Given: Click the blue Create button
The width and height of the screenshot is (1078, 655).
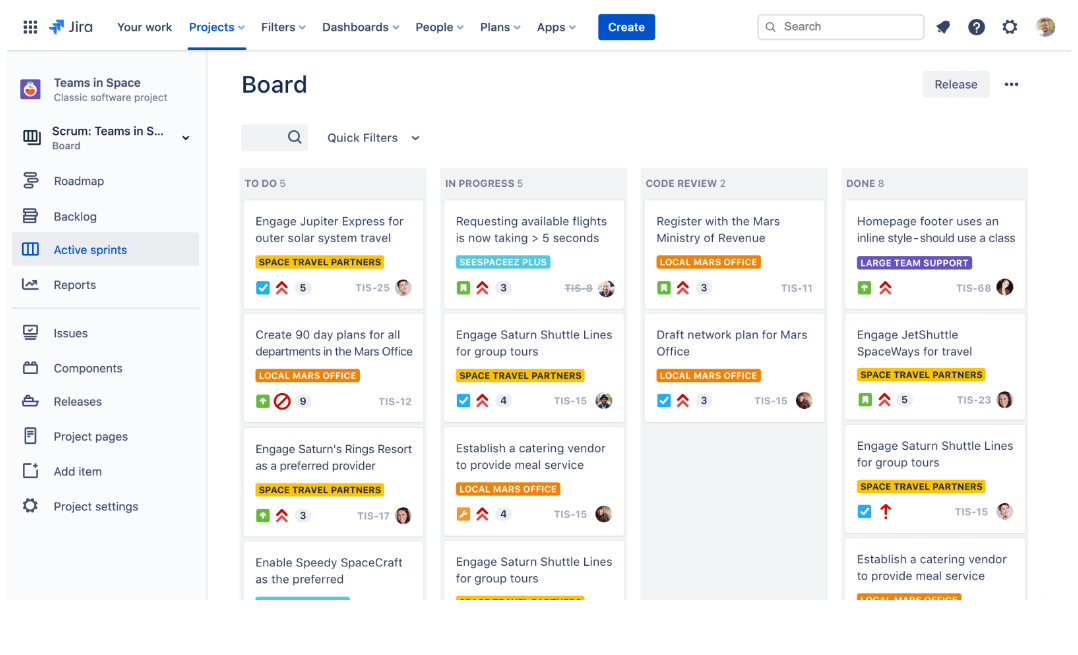Looking at the screenshot, I should (626, 27).
